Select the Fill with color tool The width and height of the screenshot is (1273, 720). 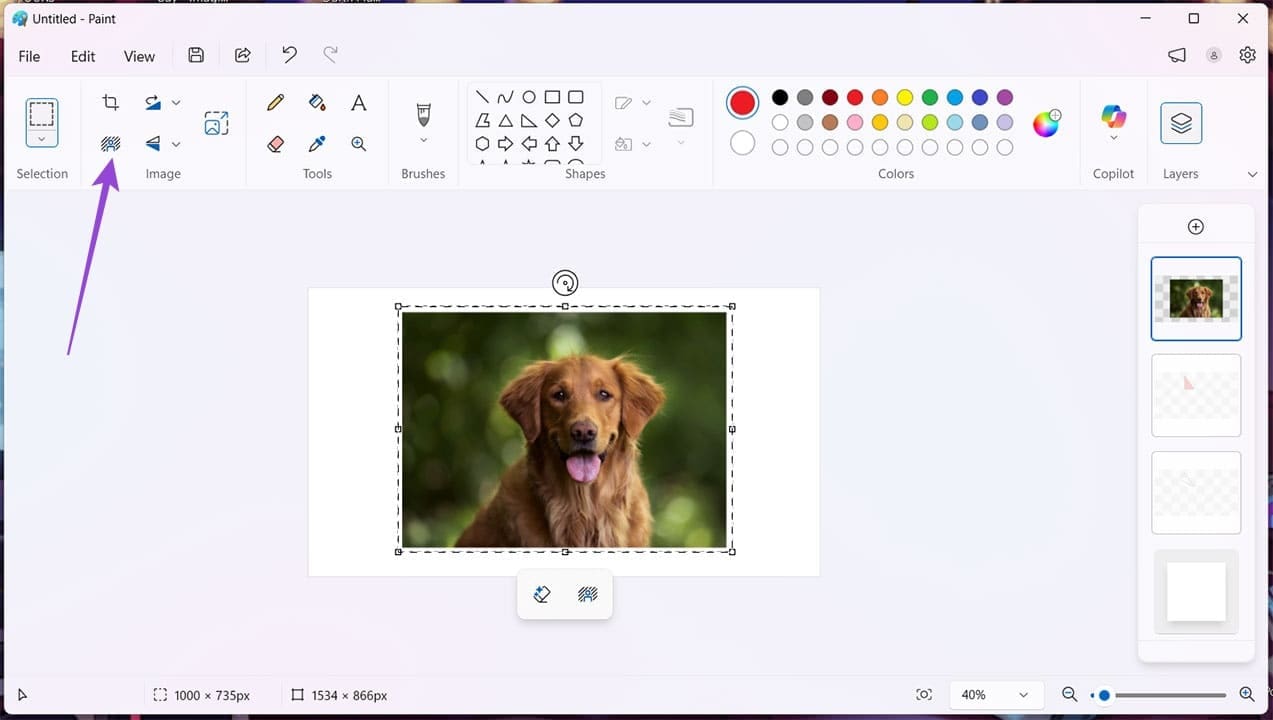(316, 102)
